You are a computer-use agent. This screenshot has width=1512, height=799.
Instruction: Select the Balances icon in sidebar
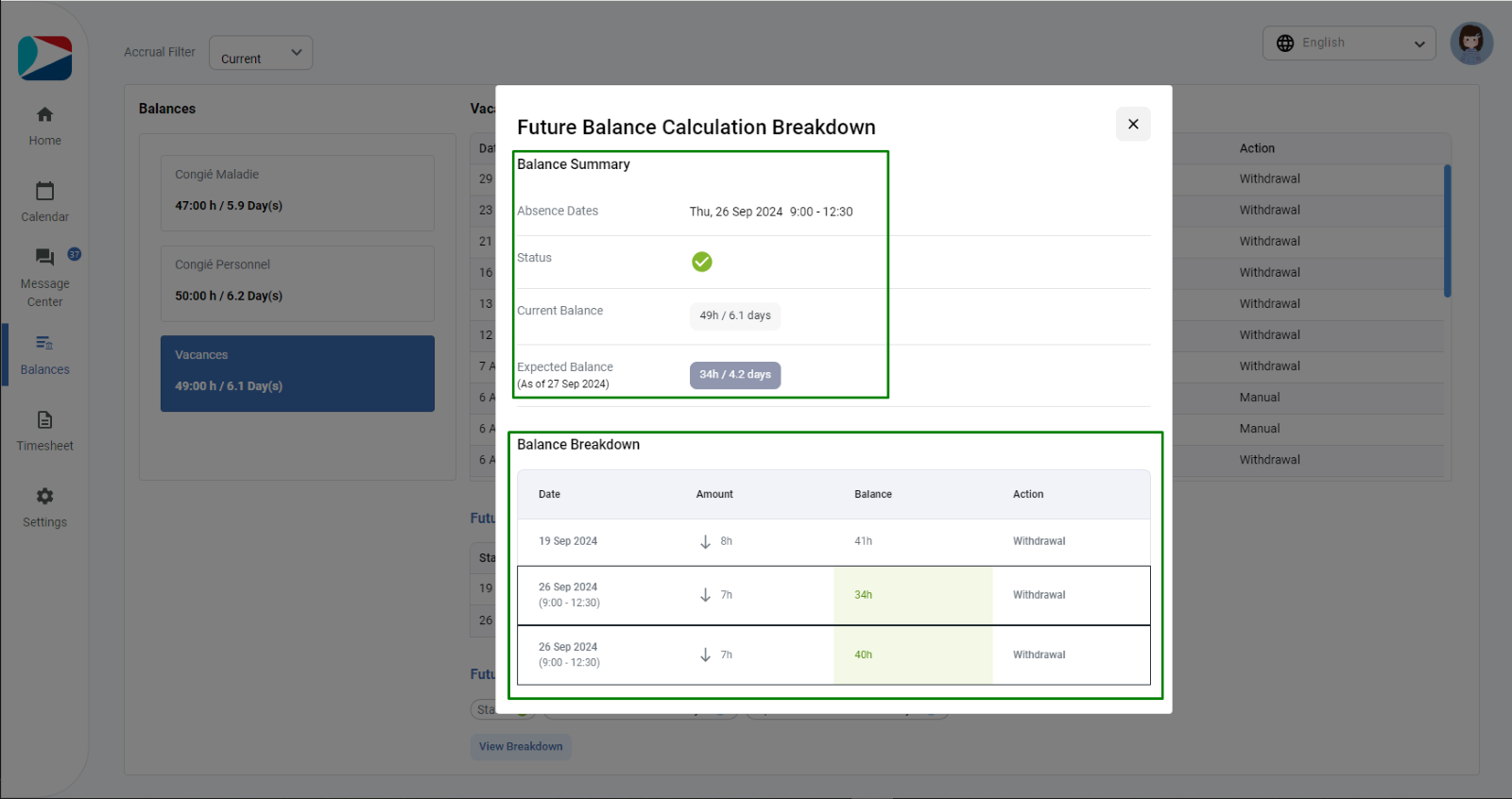[x=44, y=343]
